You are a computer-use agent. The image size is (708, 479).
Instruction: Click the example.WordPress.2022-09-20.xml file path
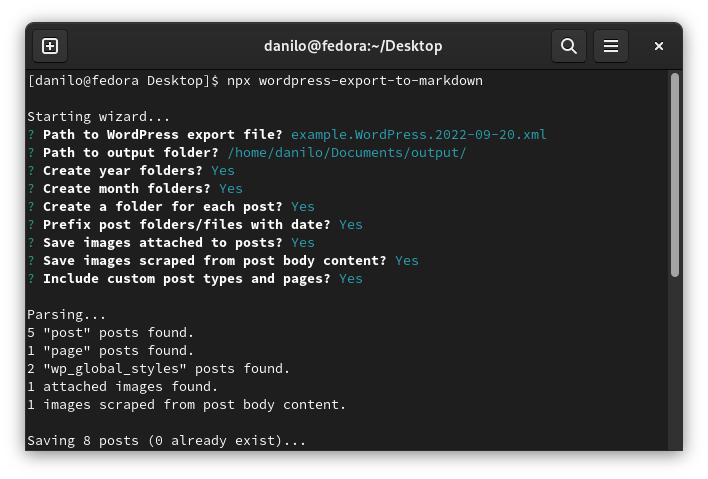(x=418, y=134)
